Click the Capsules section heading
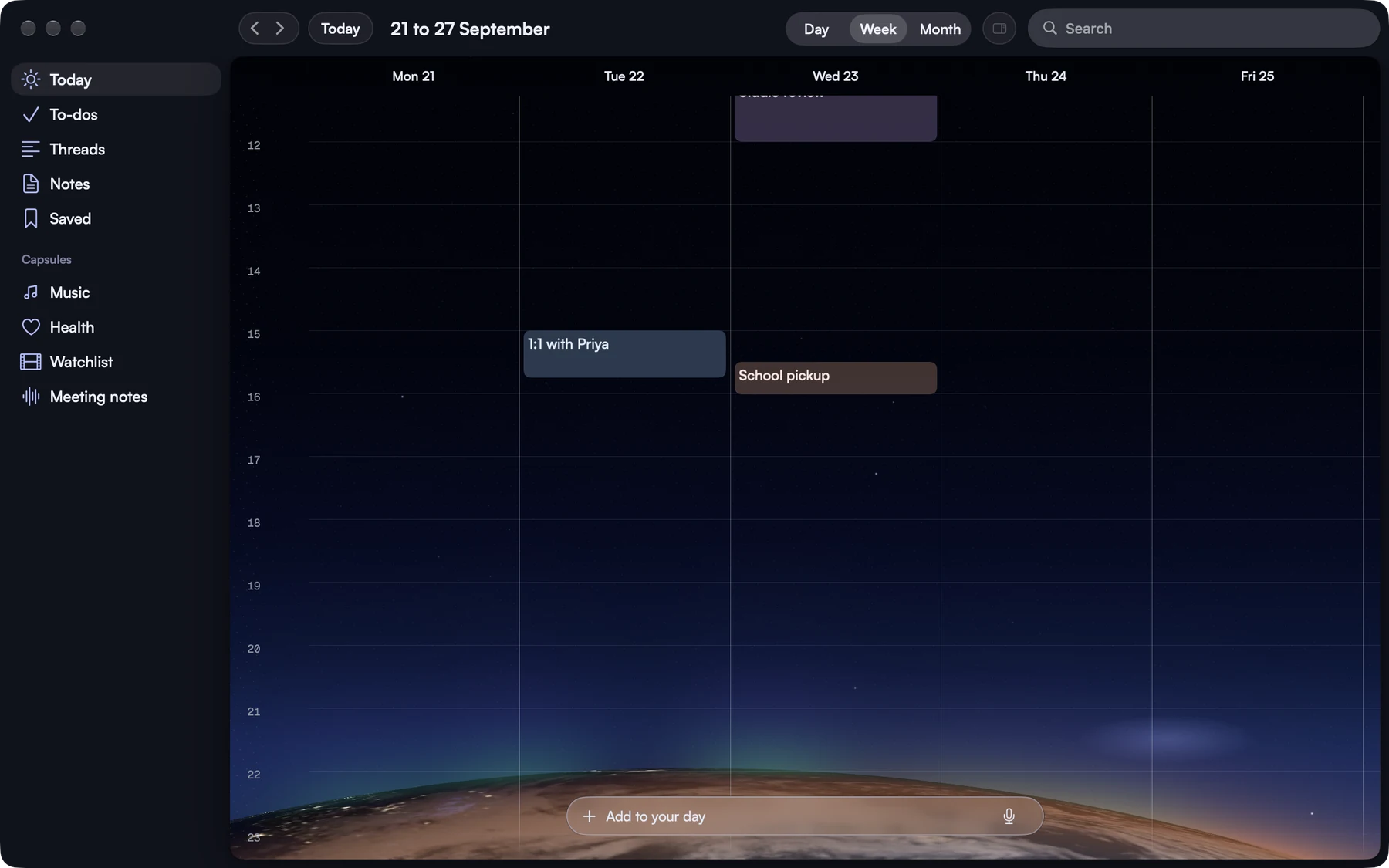This screenshot has height=868, width=1389. pos(46,260)
